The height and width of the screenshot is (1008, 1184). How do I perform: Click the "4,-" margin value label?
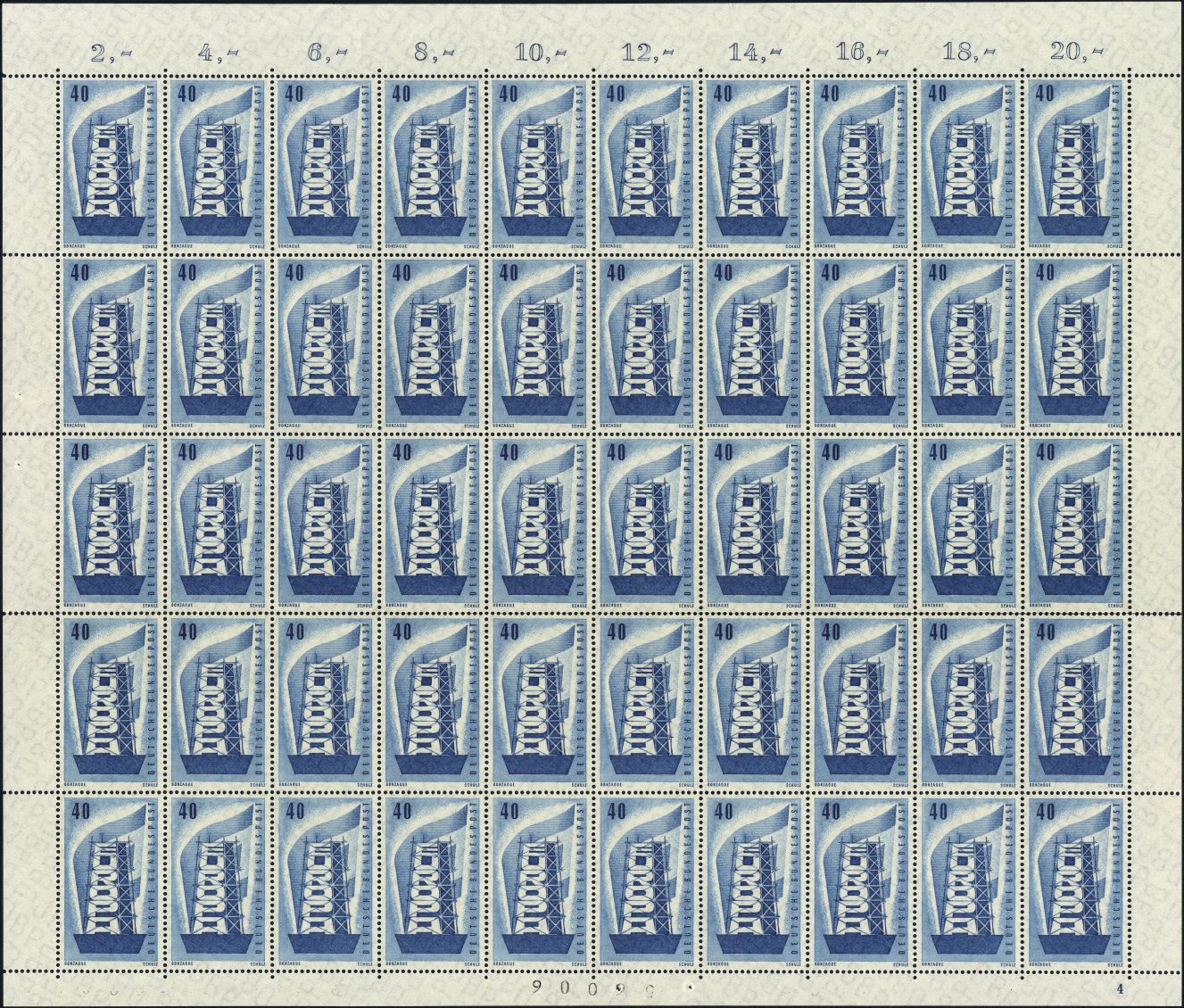click(x=217, y=54)
